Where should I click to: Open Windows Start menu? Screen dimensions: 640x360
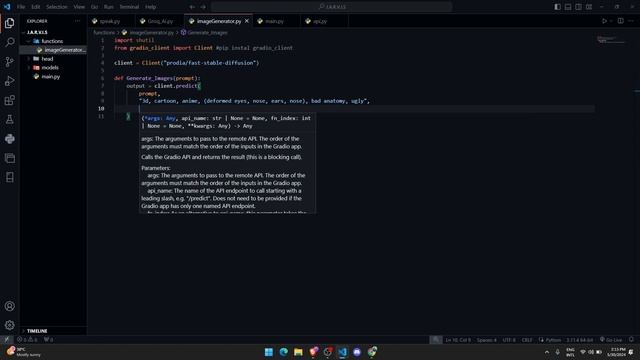pyautogui.click(x=269, y=352)
